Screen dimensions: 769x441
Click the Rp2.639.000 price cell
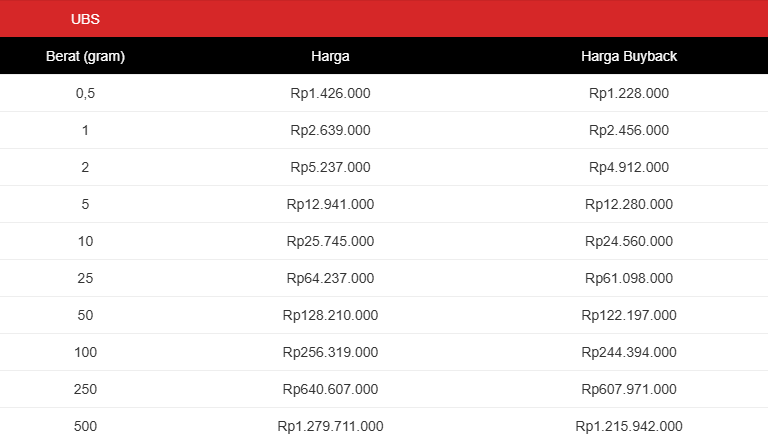(330, 130)
